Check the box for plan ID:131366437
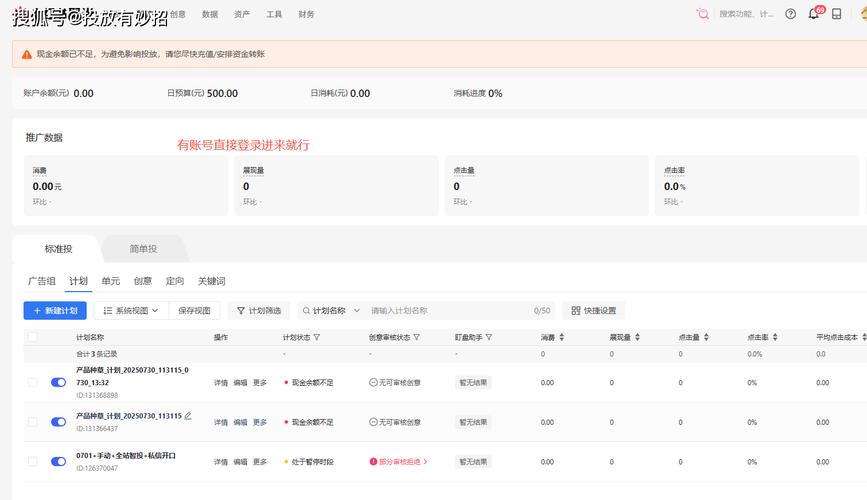This screenshot has height=500, width=867. 33,421
